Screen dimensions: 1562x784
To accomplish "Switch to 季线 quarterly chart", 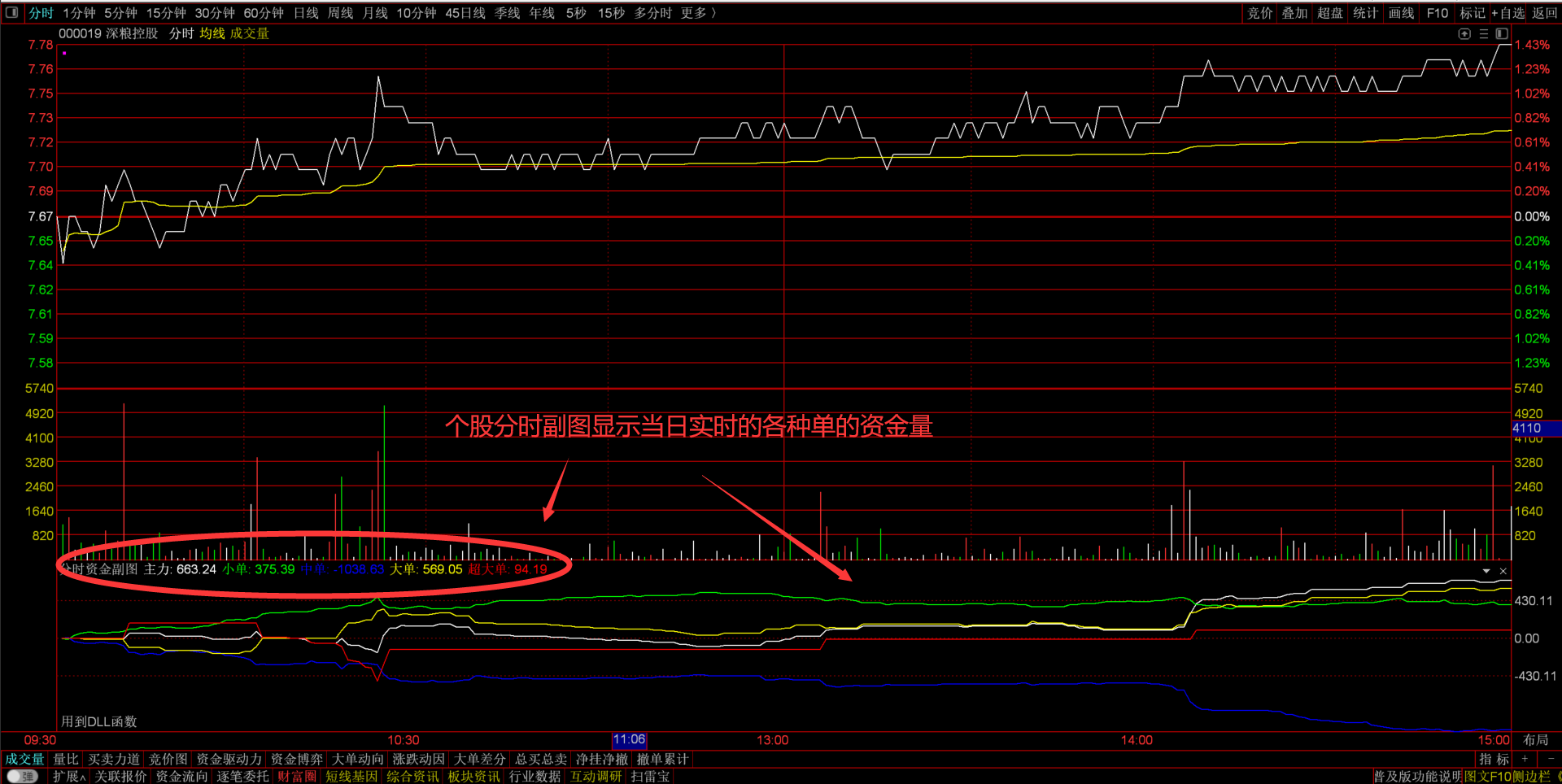I will [507, 13].
